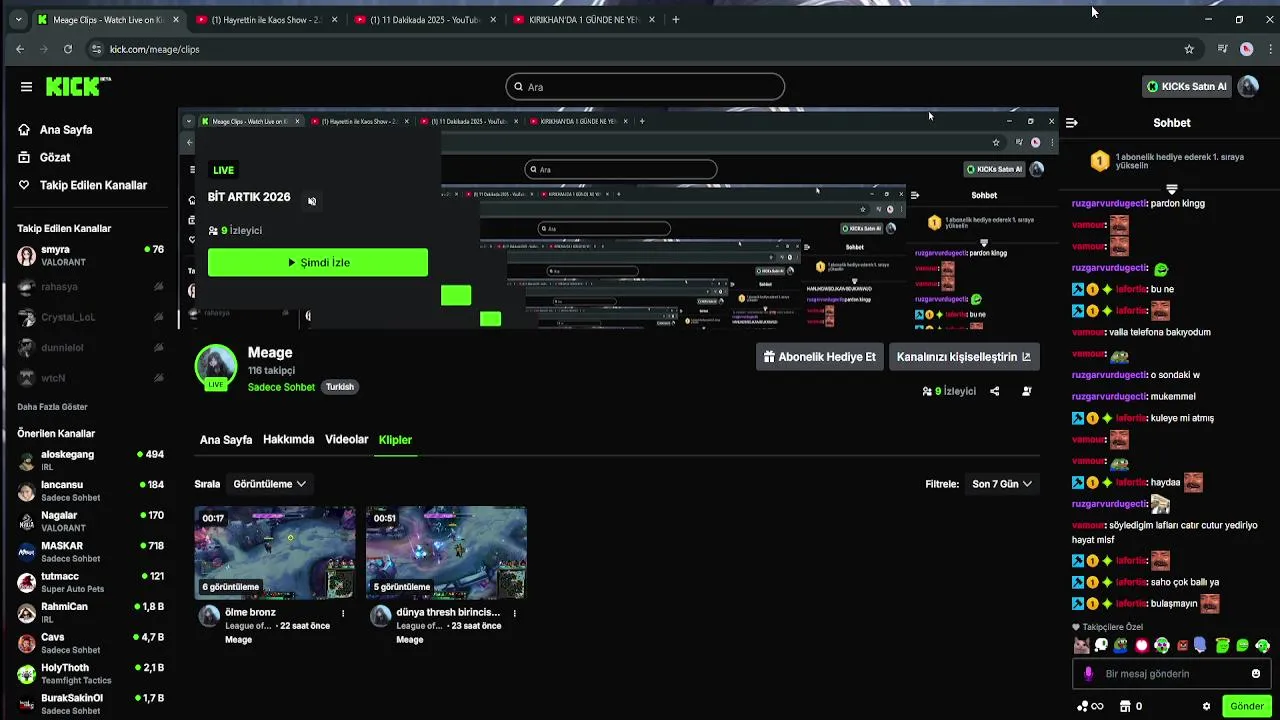Insert the cat emote from emote row
The width and height of the screenshot is (1280, 720).
(x=1081, y=646)
